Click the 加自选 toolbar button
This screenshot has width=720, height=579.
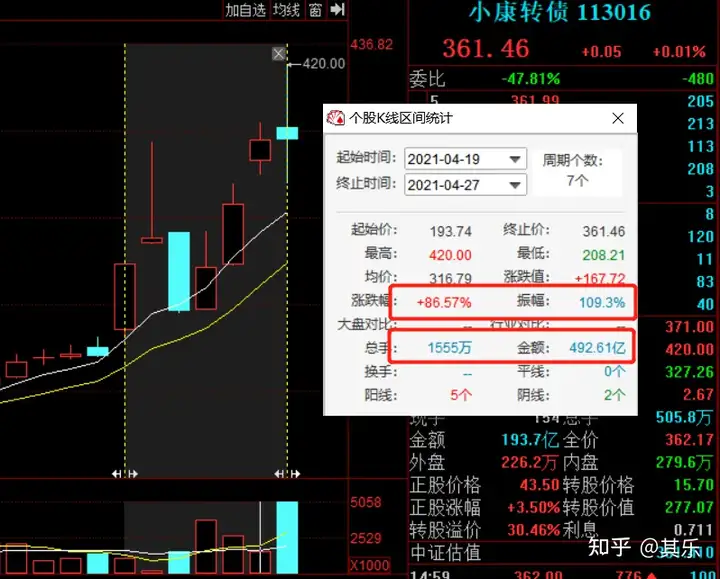245,10
